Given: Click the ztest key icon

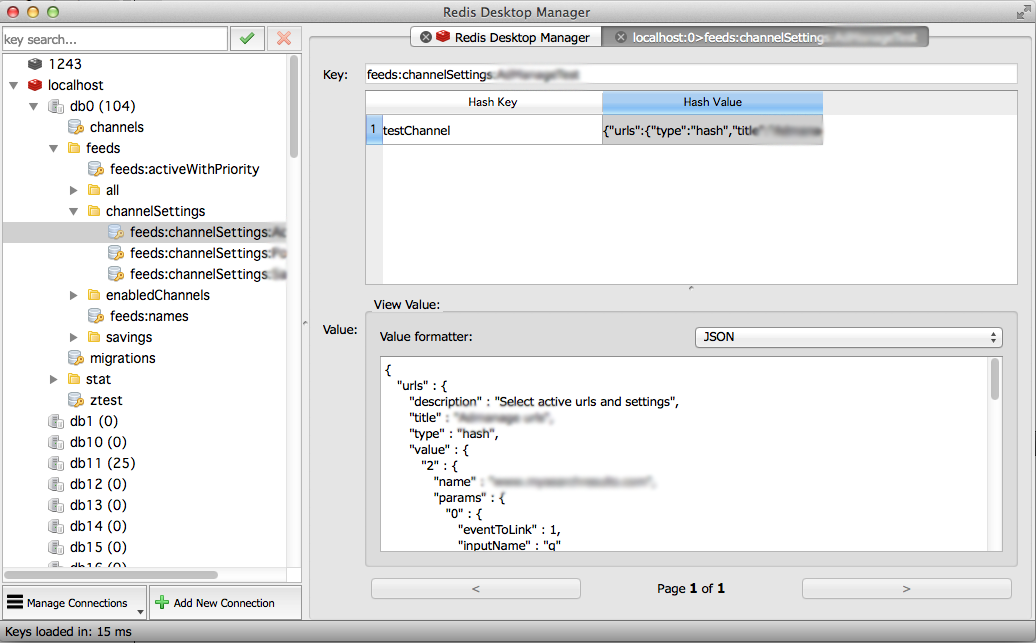Looking at the screenshot, I should tap(76, 400).
